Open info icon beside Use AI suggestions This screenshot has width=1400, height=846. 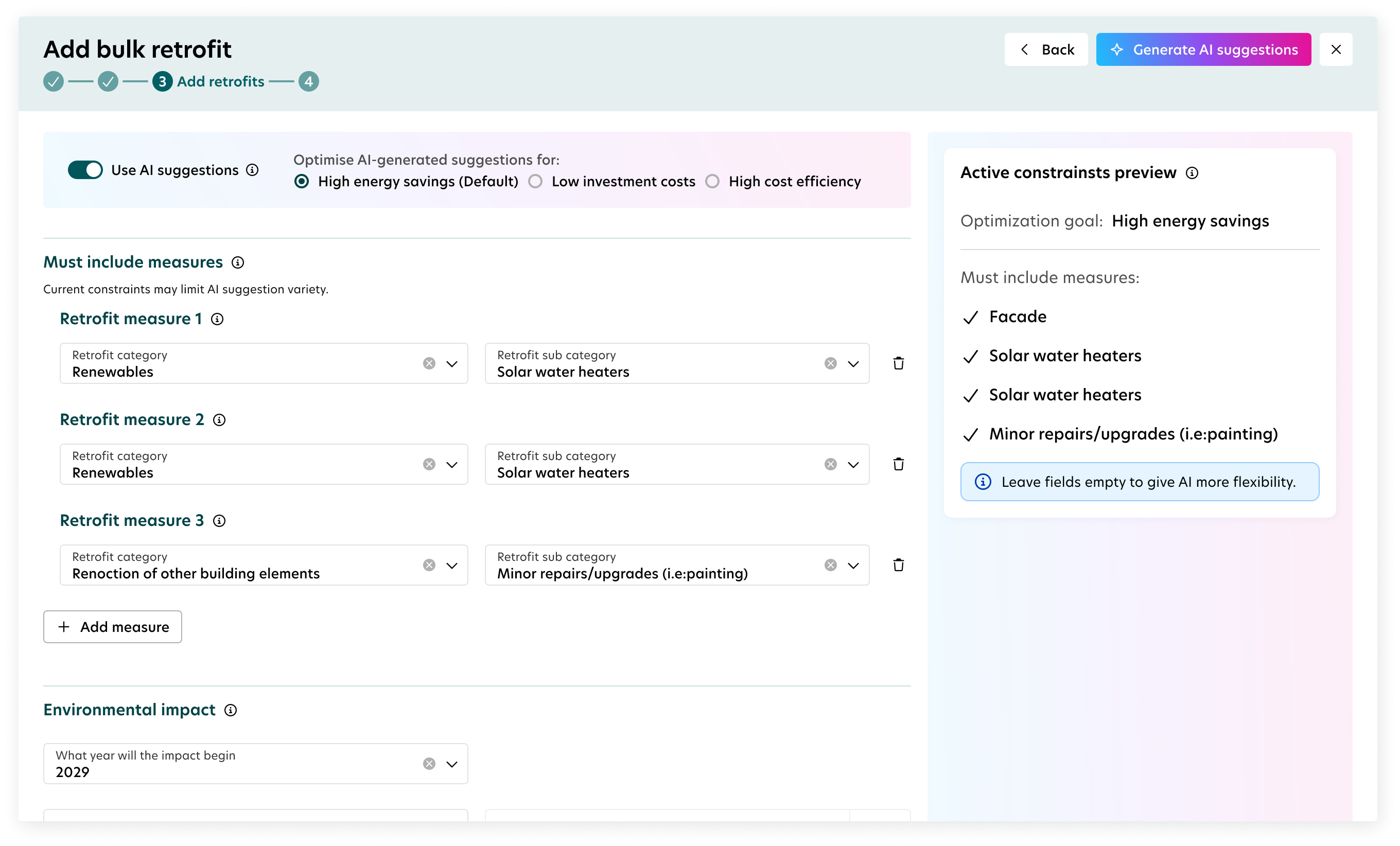point(252,170)
